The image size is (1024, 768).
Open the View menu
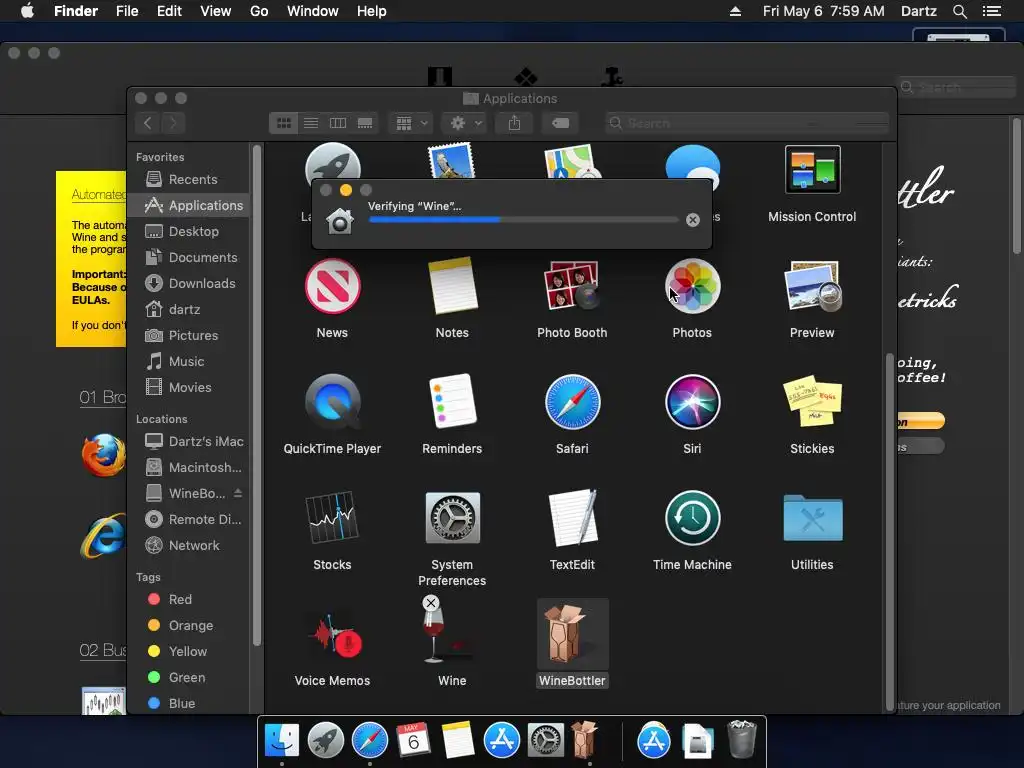point(216,11)
